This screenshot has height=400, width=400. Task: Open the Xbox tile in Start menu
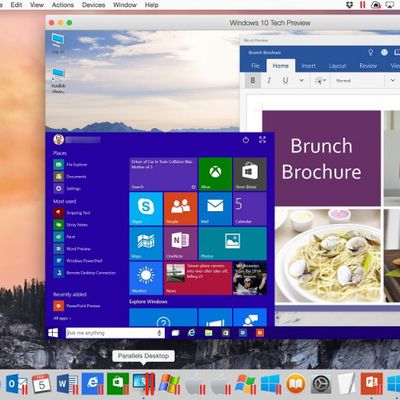pos(215,174)
